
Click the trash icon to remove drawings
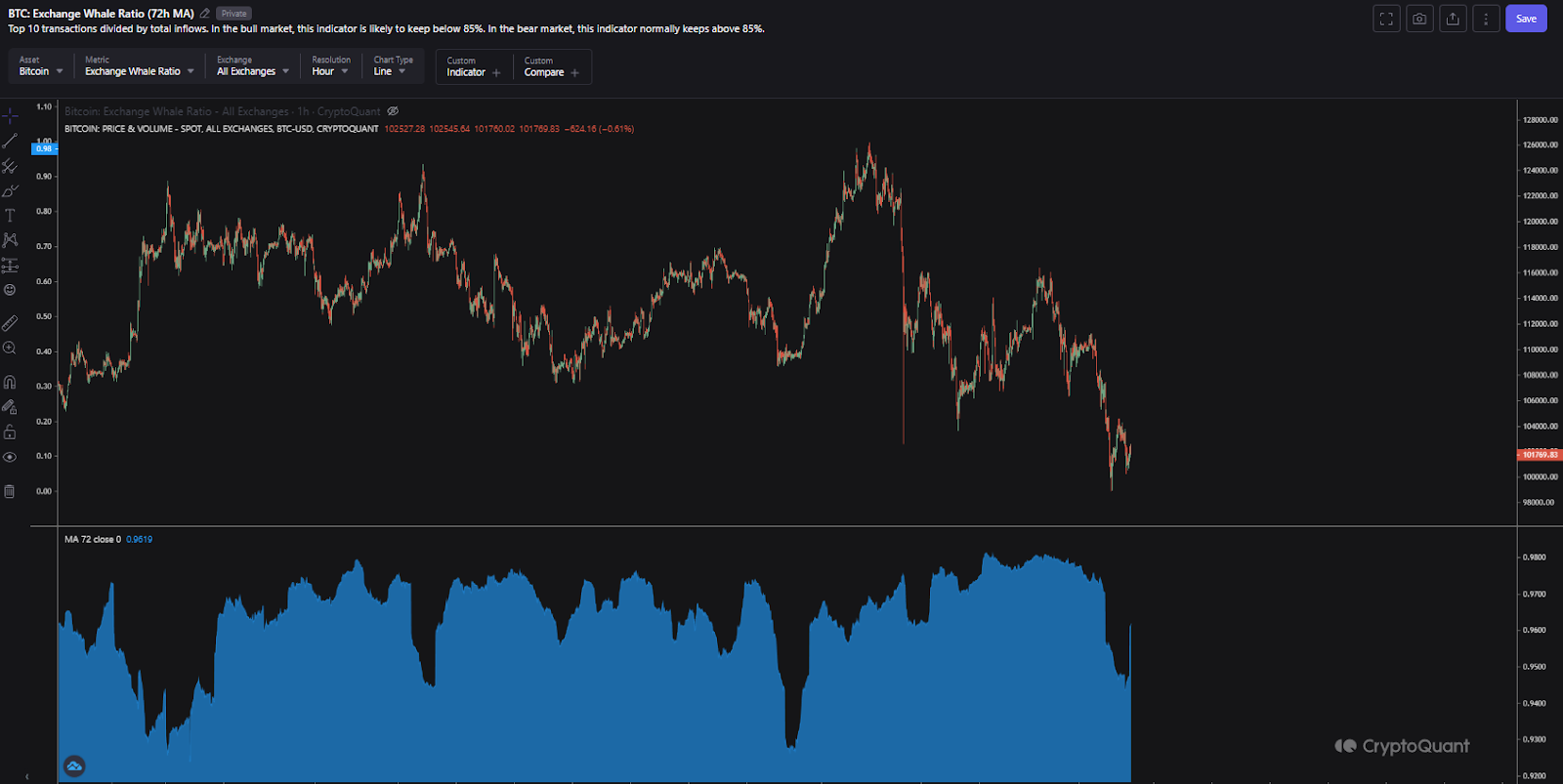[x=10, y=491]
